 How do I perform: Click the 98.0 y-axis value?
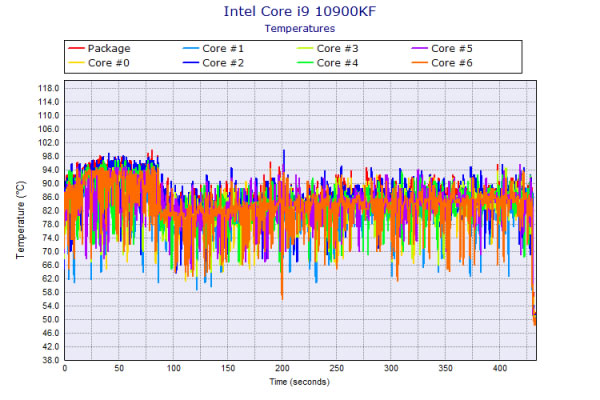coord(51,156)
